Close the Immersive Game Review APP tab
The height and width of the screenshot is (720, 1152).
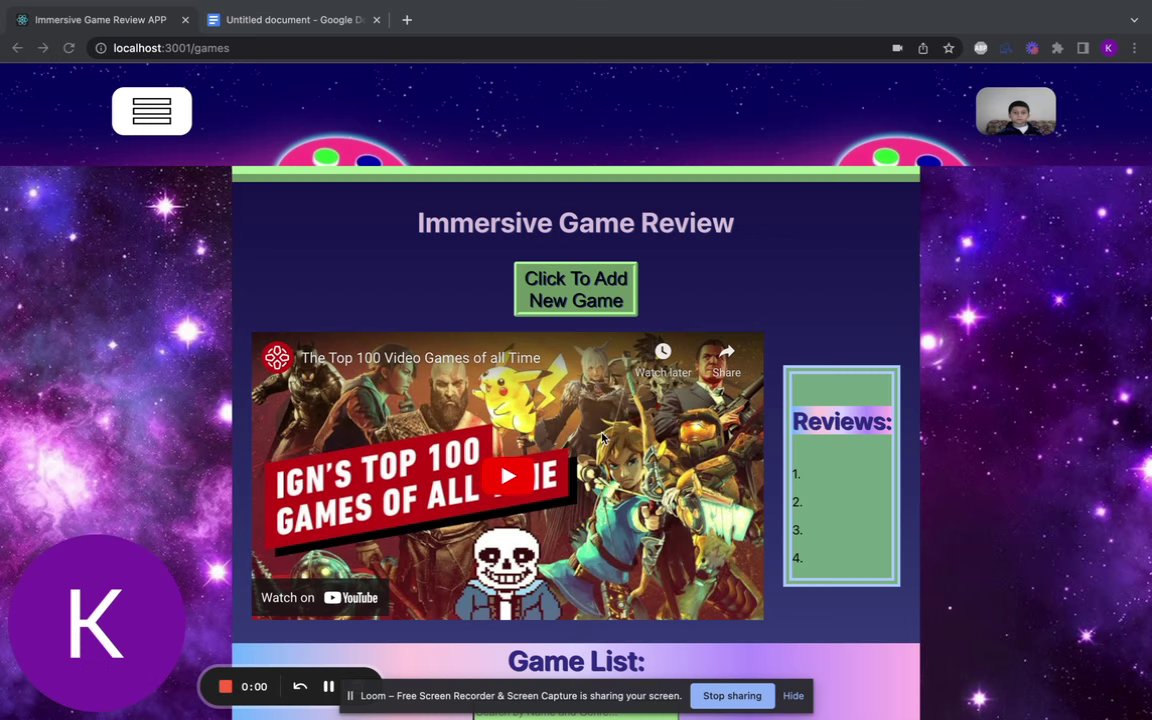pyautogui.click(x=185, y=20)
